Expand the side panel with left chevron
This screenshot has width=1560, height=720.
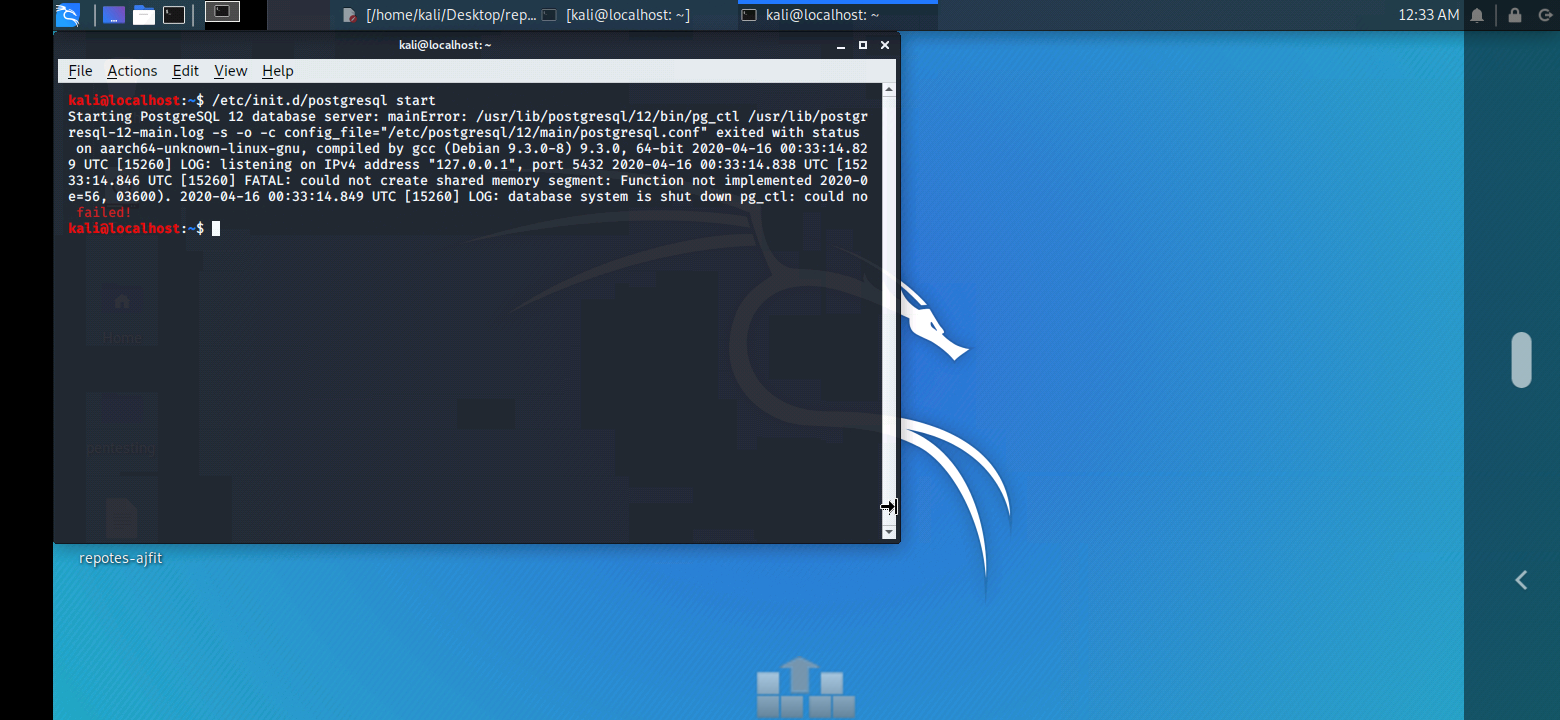click(x=1521, y=580)
